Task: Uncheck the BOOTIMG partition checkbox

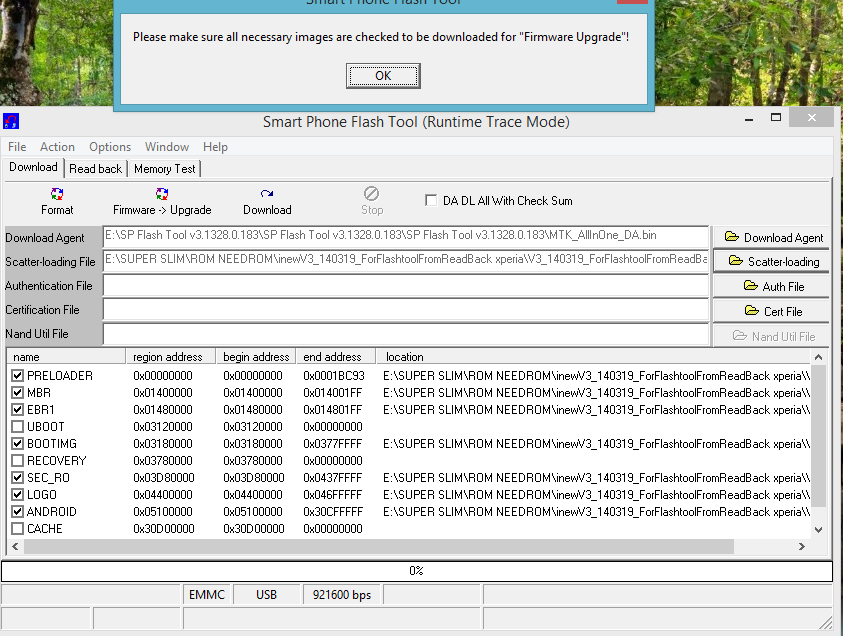Action: 18,444
